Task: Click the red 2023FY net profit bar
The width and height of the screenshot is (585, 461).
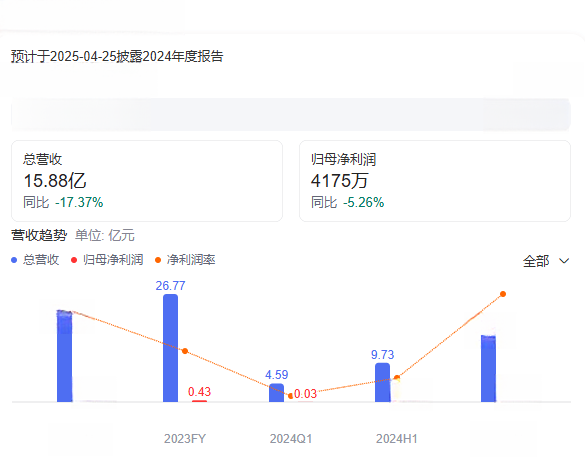Action: pyautogui.click(x=200, y=401)
